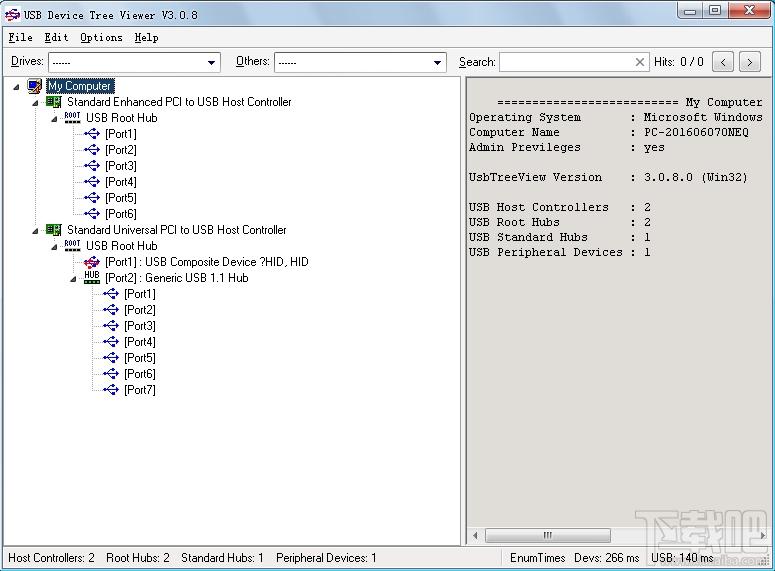Click the Enhanced PCI Host Controller card icon
Screen dimensions: 775x571
pyautogui.click(x=53, y=102)
